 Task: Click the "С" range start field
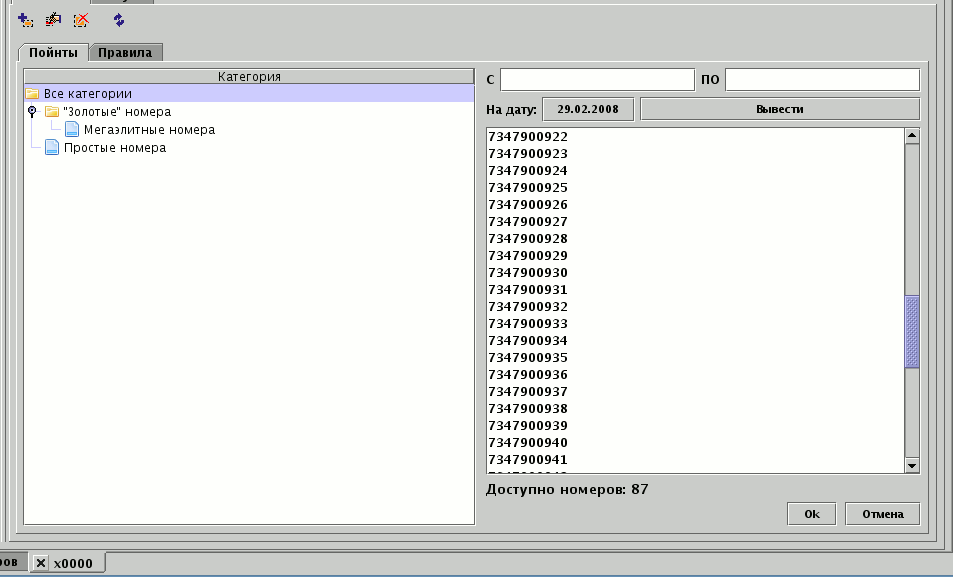[x=596, y=79]
